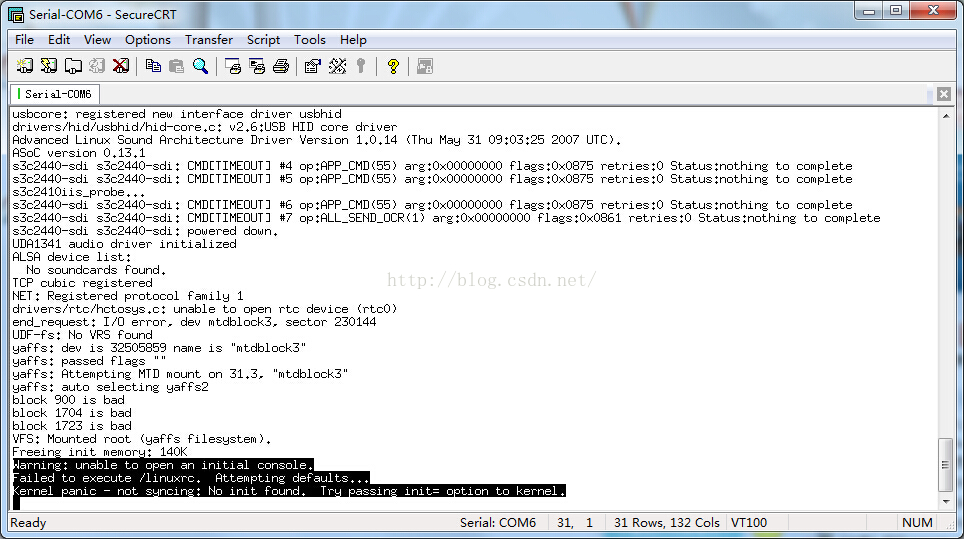The height and width of the screenshot is (539, 964).
Task: Select the Serial-COM6 session tab
Action: [x=55, y=94]
